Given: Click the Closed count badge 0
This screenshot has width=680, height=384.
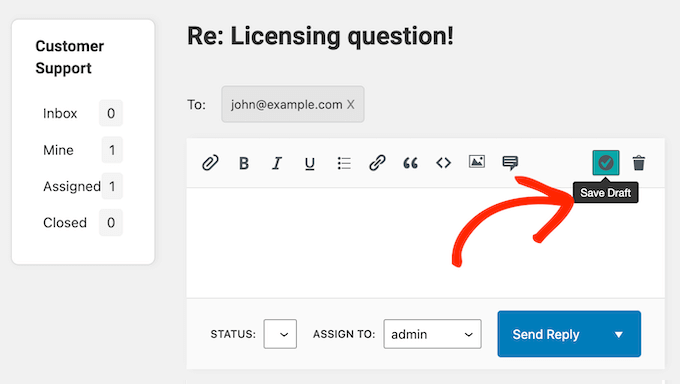Looking at the screenshot, I should click(x=111, y=223).
